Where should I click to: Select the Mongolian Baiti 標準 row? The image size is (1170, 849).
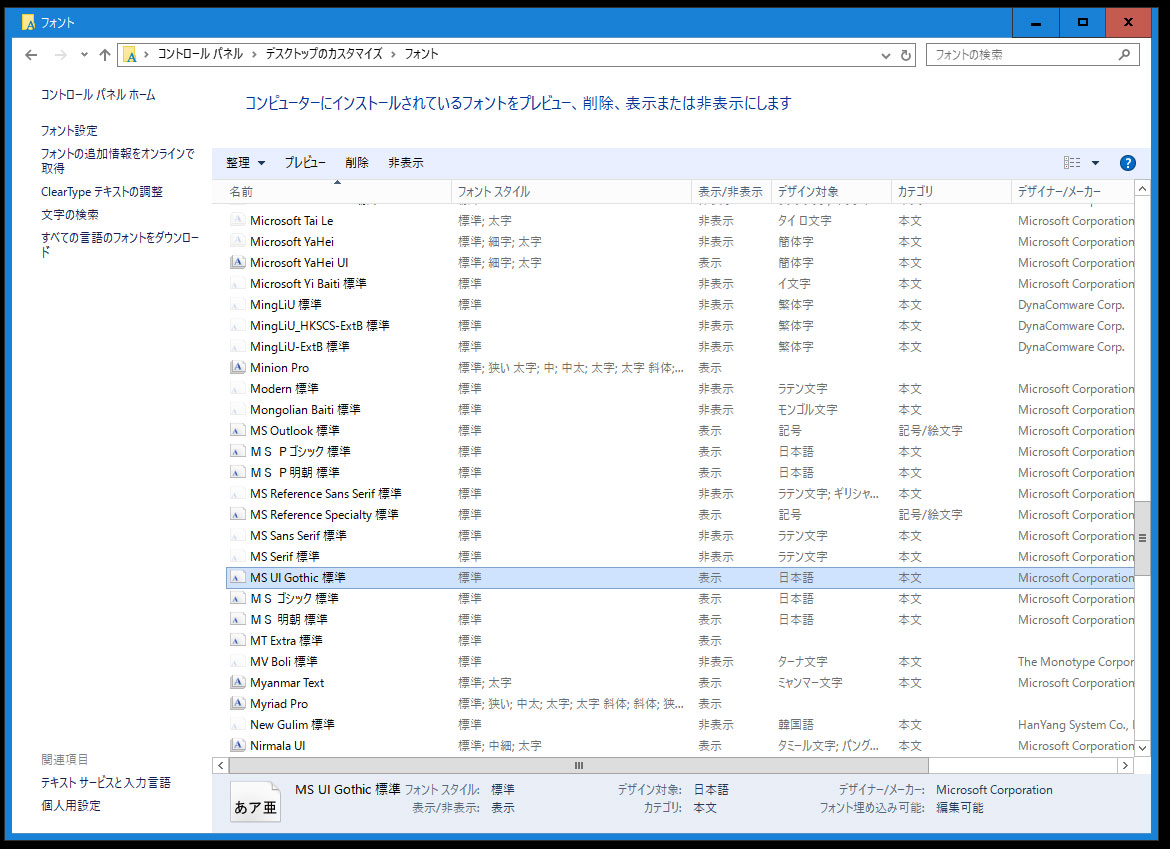pos(680,410)
